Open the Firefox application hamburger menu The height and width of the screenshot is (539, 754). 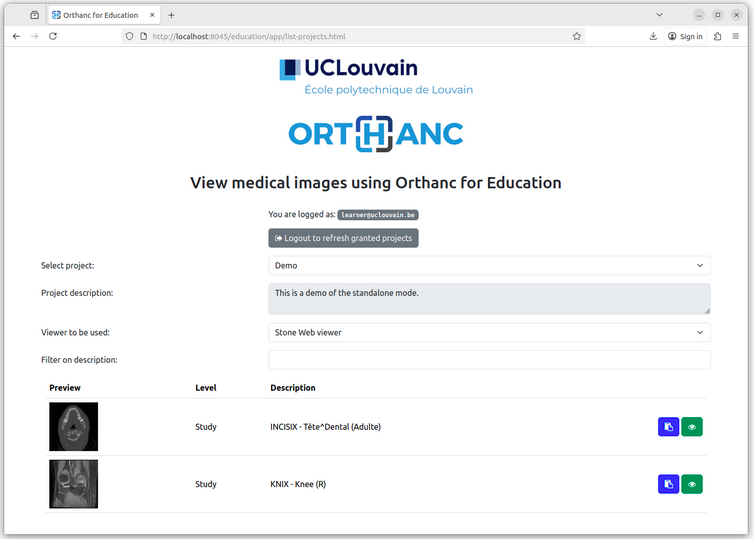click(x=736, y=36)
